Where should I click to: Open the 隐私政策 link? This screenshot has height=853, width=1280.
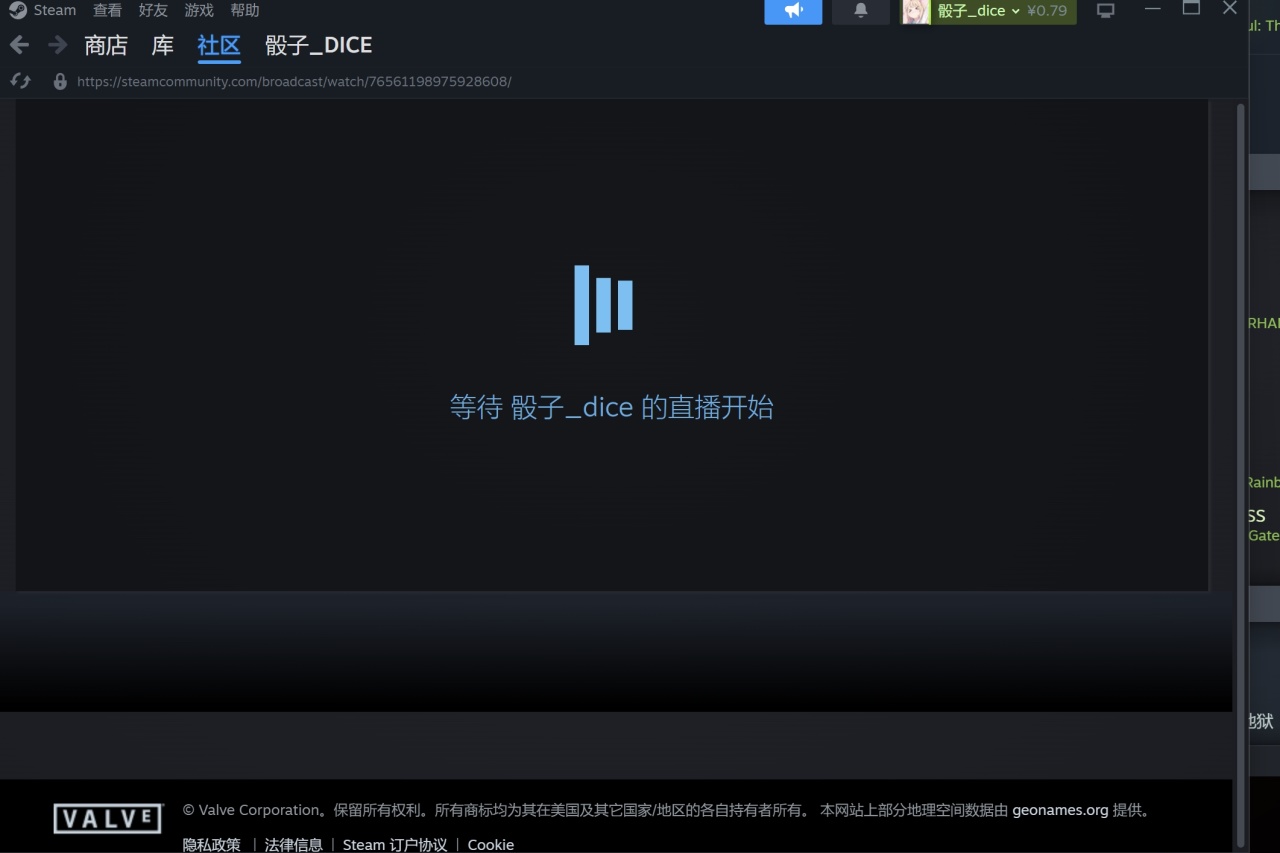click(x=212, y=845)
